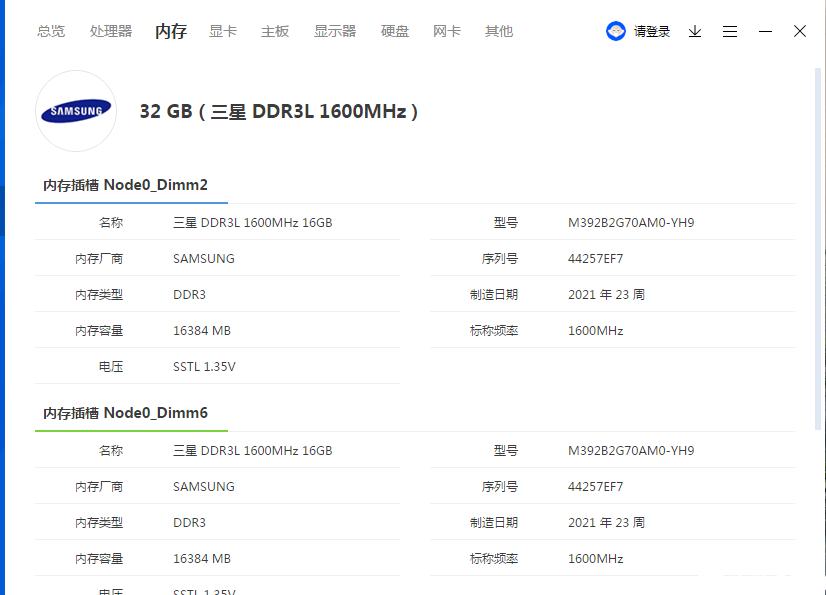The width and height of the screenshot is (826, 595).
Task: Click the 请登录 login link
Action: coord(652,32)
